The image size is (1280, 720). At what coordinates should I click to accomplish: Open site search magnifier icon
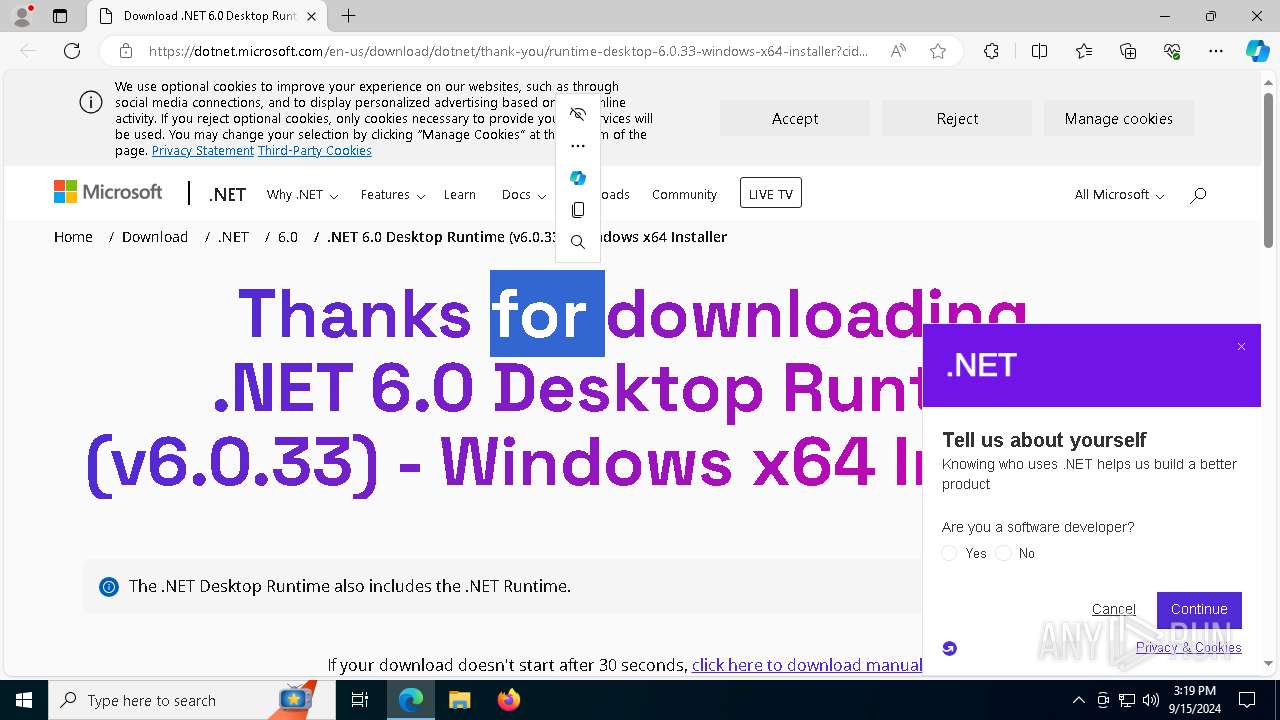tap(1198, 195)
